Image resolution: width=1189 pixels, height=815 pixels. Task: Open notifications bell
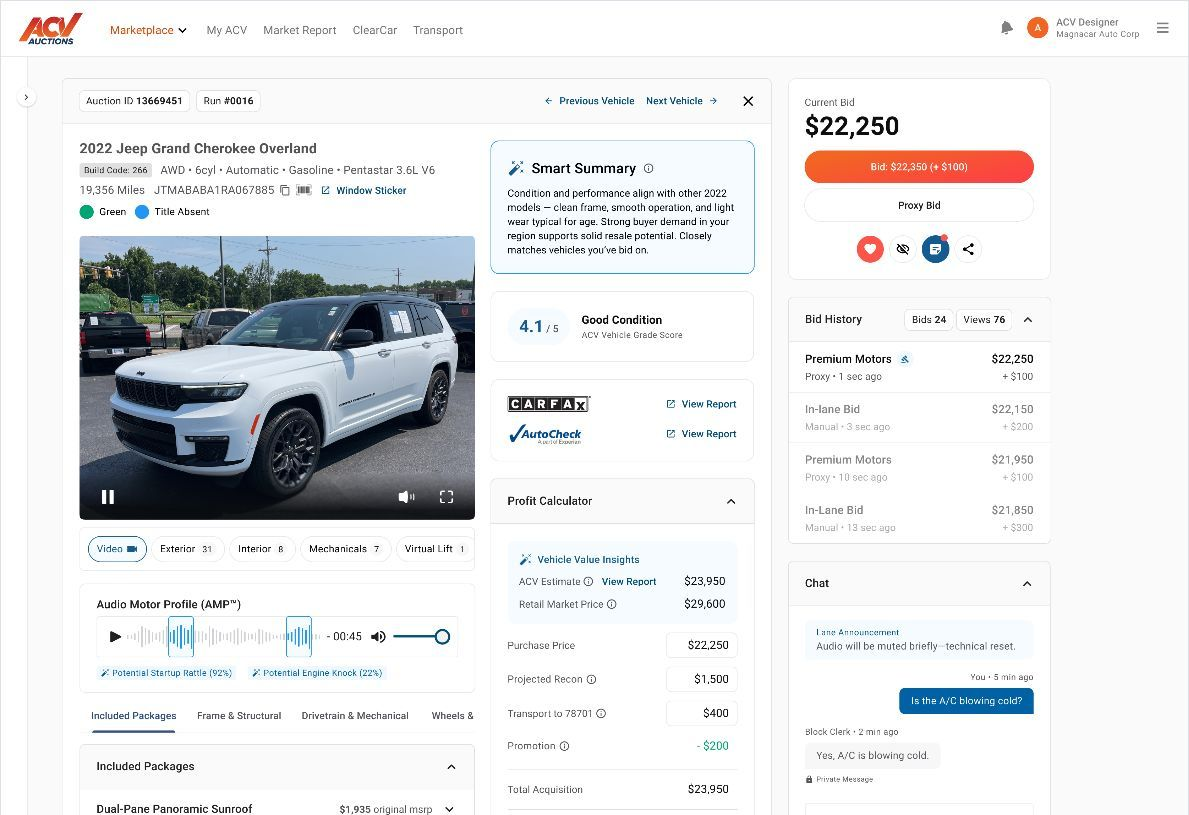pyautogui.click(x=1006, y=28)
